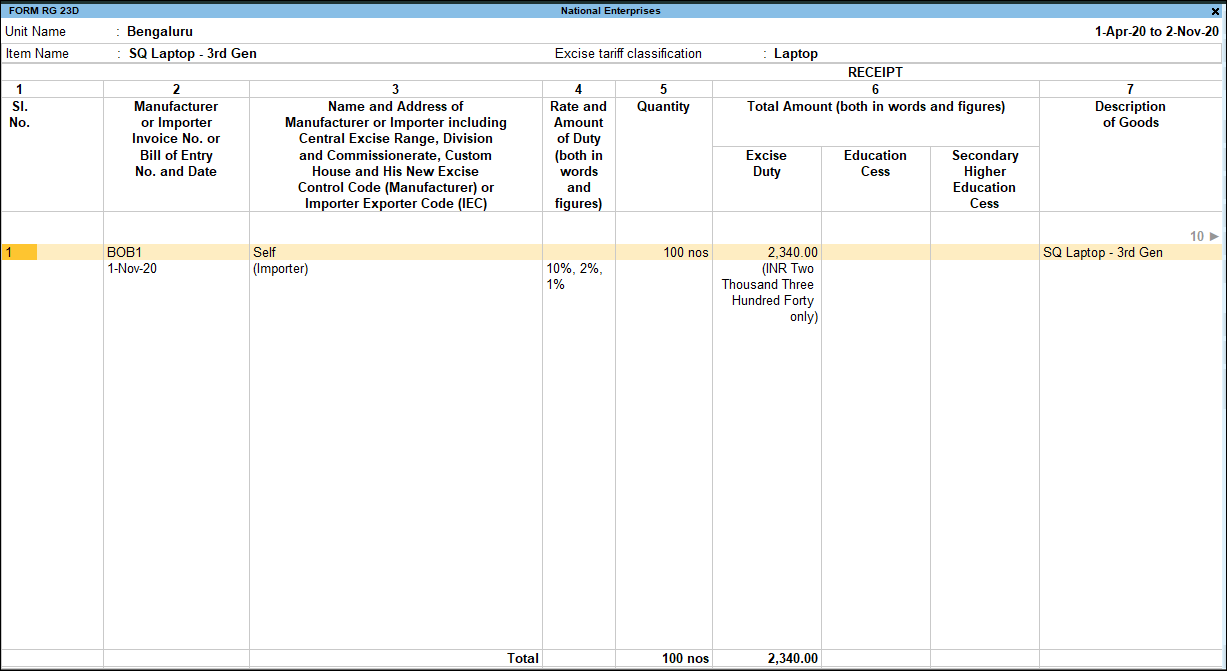Click the Description of Goods header
Viewport: 1227px width, 671px height.
[1130, 115]
